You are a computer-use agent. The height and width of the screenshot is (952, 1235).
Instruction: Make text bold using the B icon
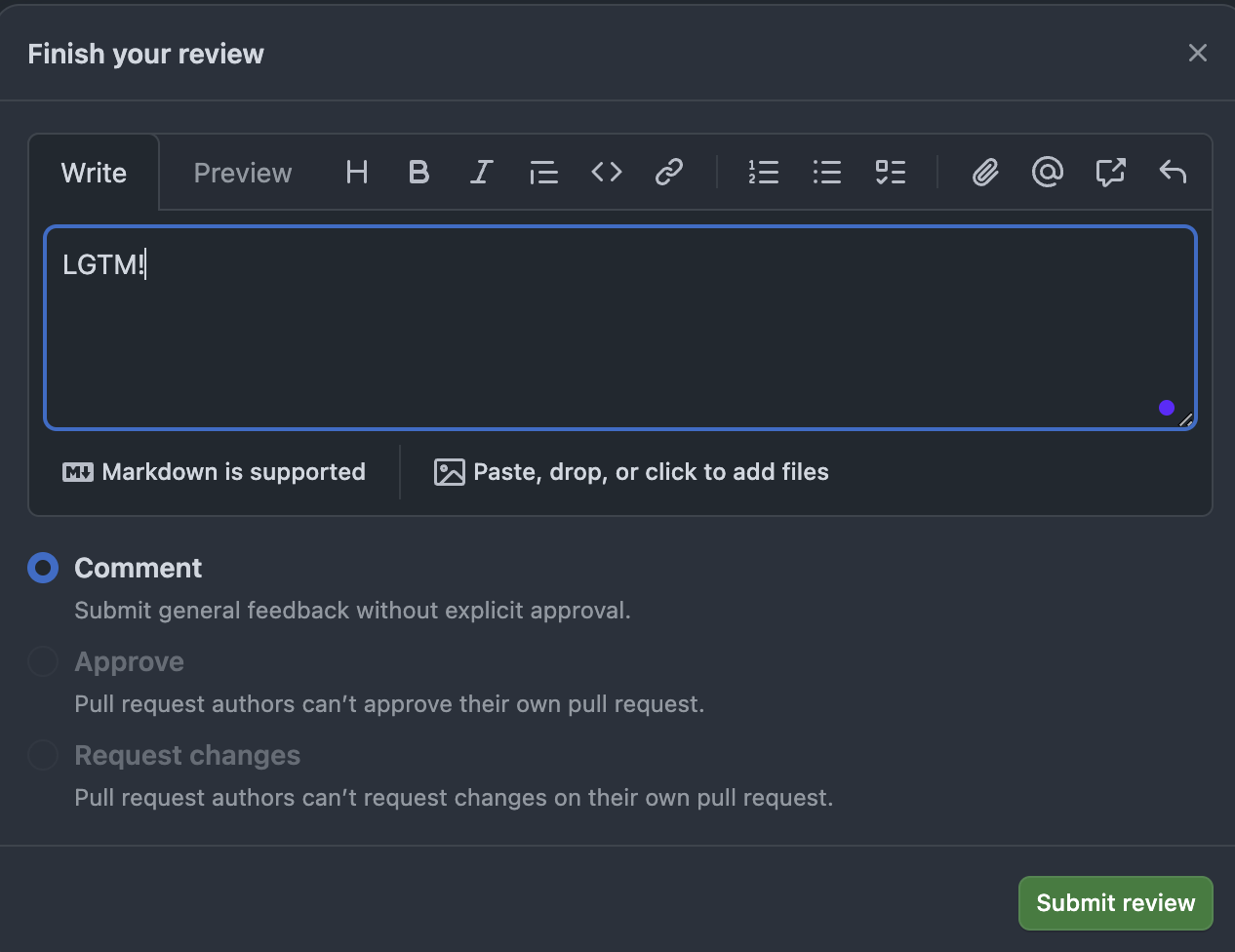pos(418,173)
